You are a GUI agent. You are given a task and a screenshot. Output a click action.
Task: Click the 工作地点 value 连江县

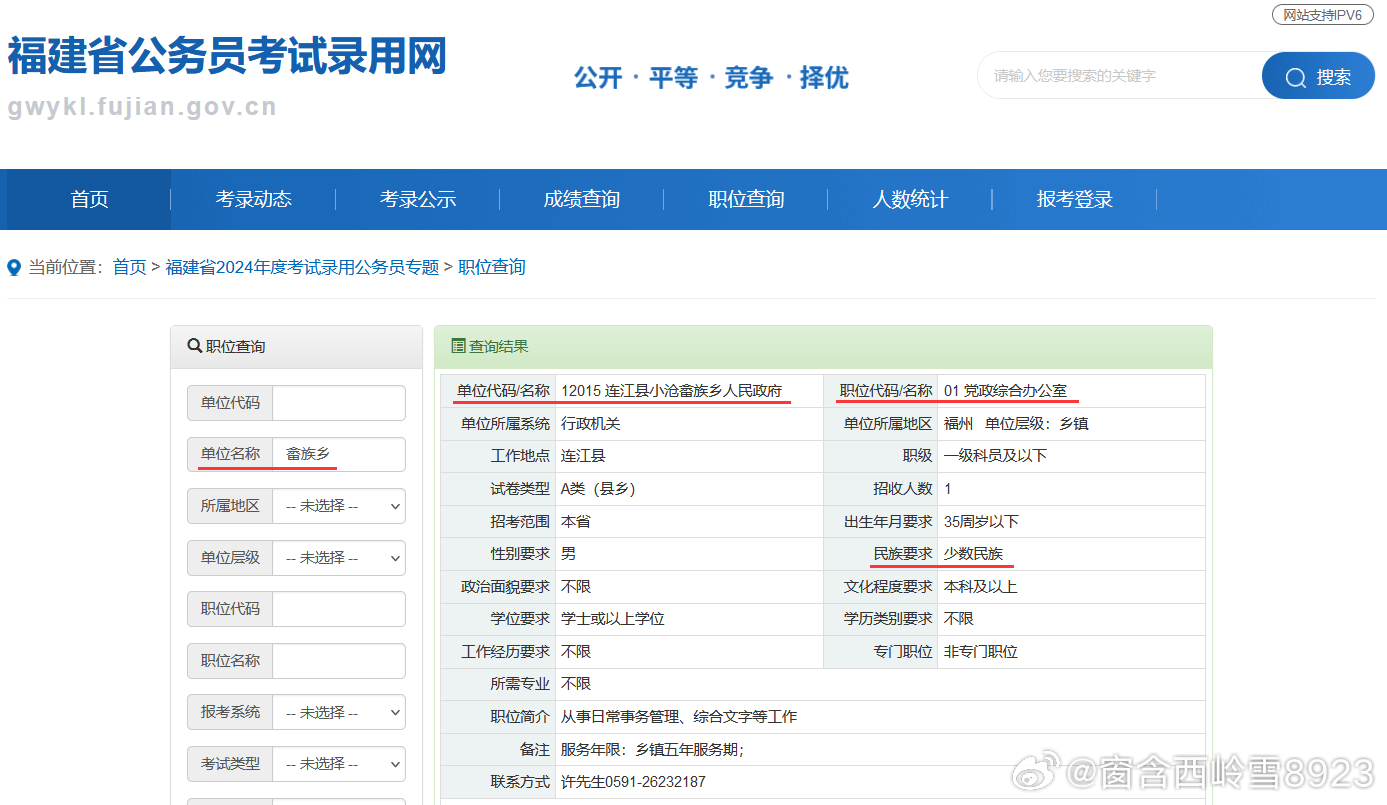pyautogui.click(x=583, y=456)
